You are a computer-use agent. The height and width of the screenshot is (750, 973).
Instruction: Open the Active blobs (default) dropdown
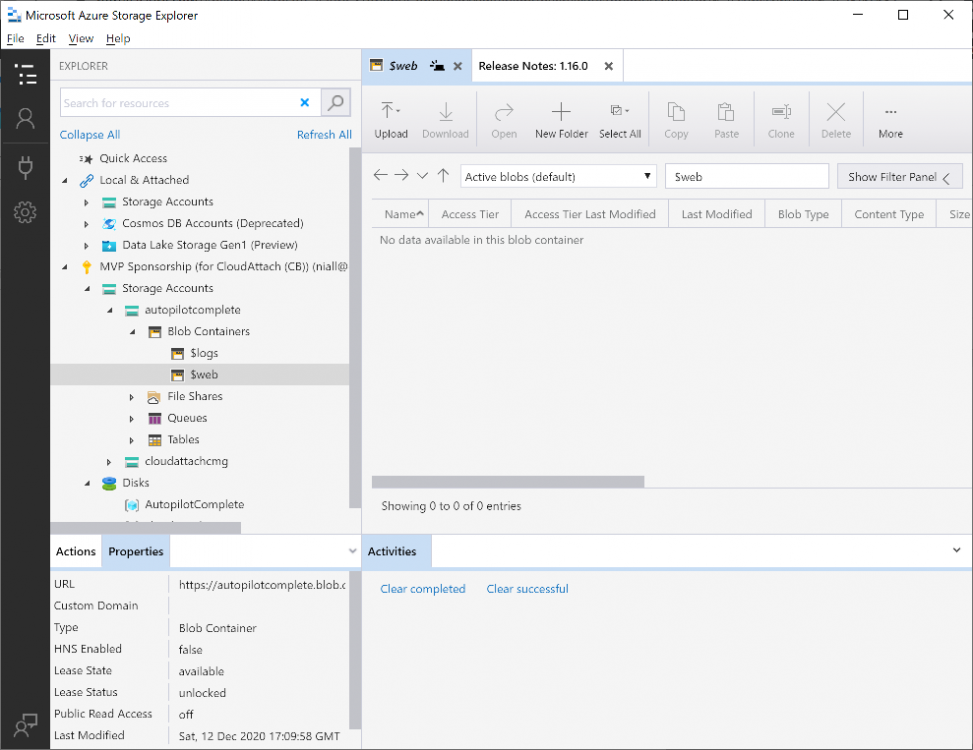(558, 176)
